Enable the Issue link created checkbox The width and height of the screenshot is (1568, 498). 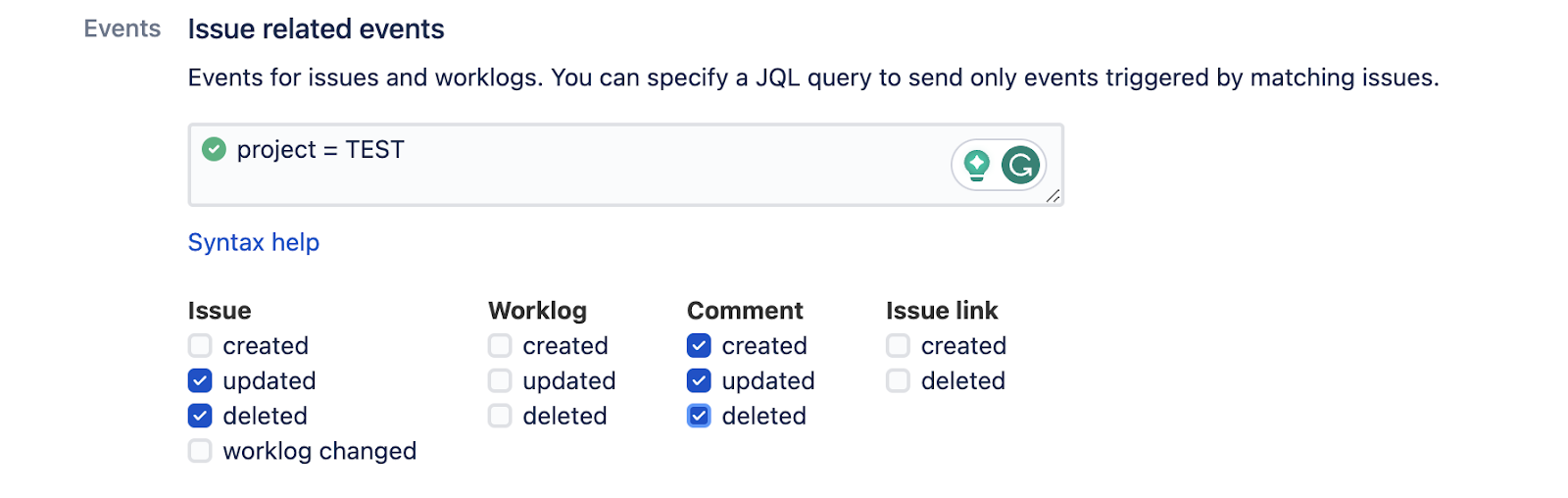coord(898,345)
